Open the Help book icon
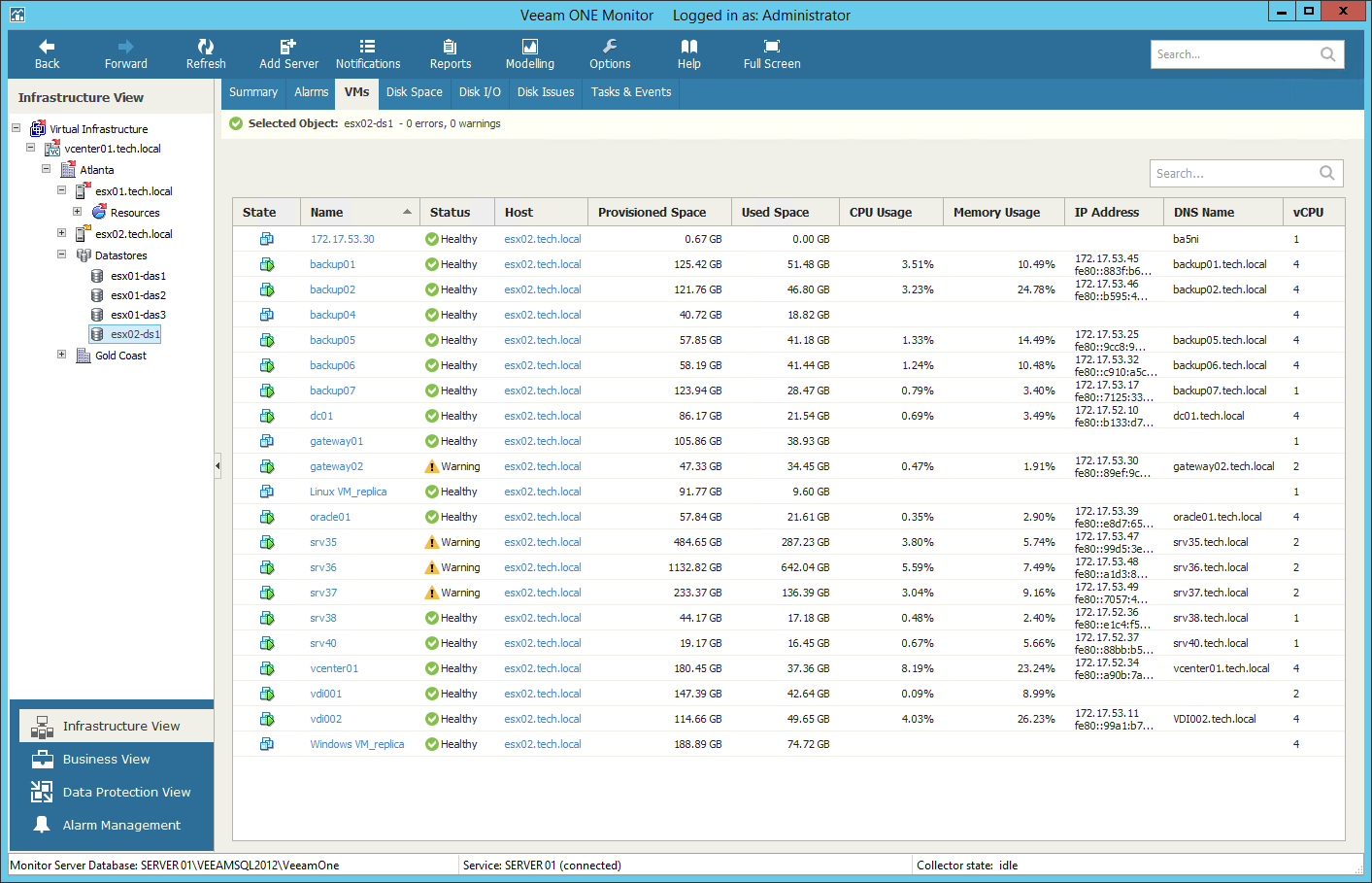The width and height of the screenshot is (1372, 883). click(x=689, y=47)
